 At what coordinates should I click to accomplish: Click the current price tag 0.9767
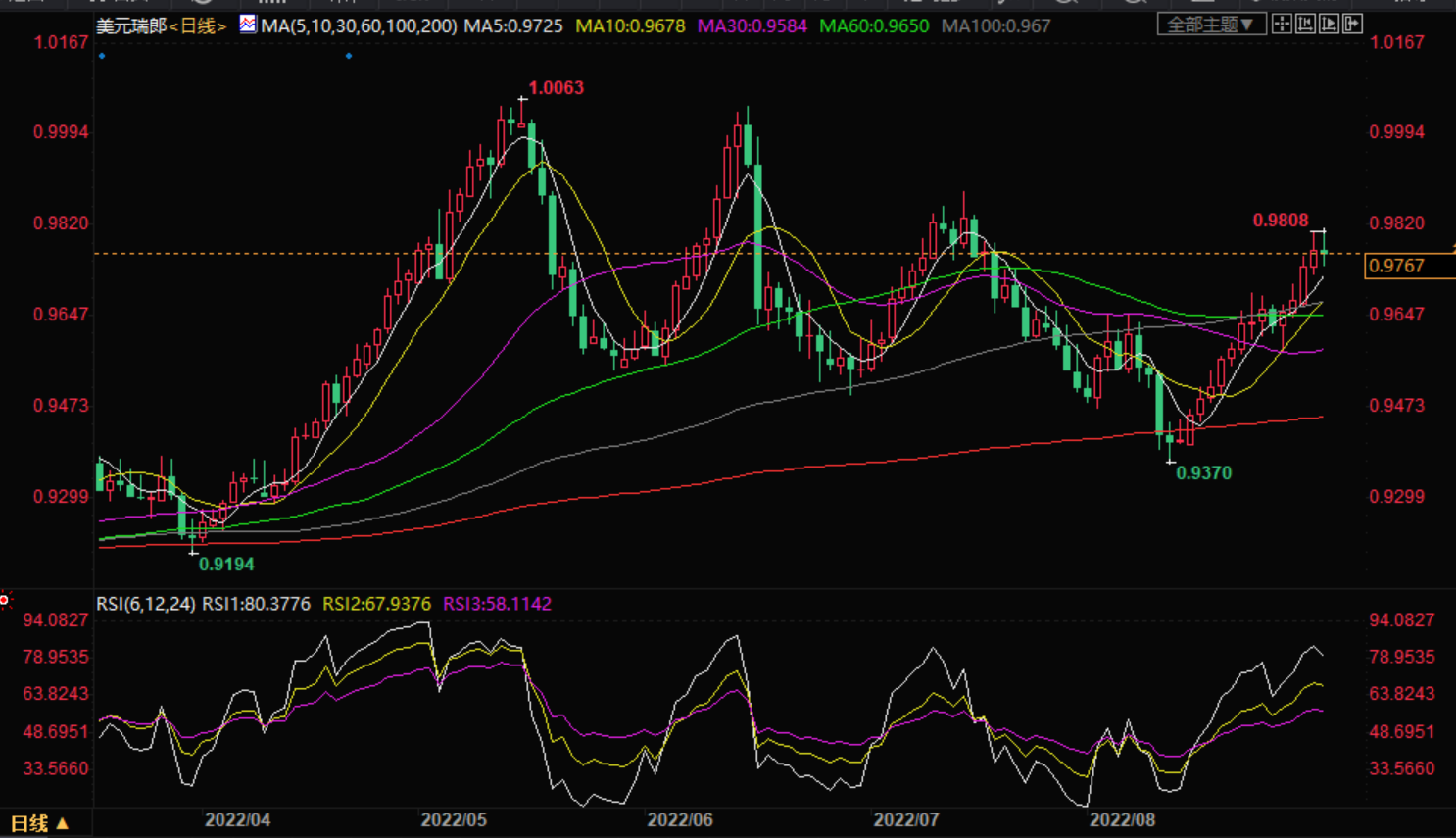(x=1396, y=266)
